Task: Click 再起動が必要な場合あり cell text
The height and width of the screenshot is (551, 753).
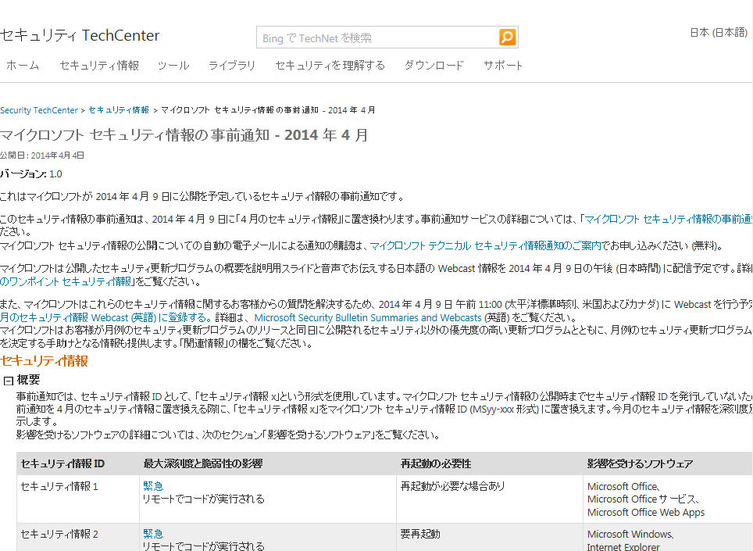Action: tap(452, 486)
